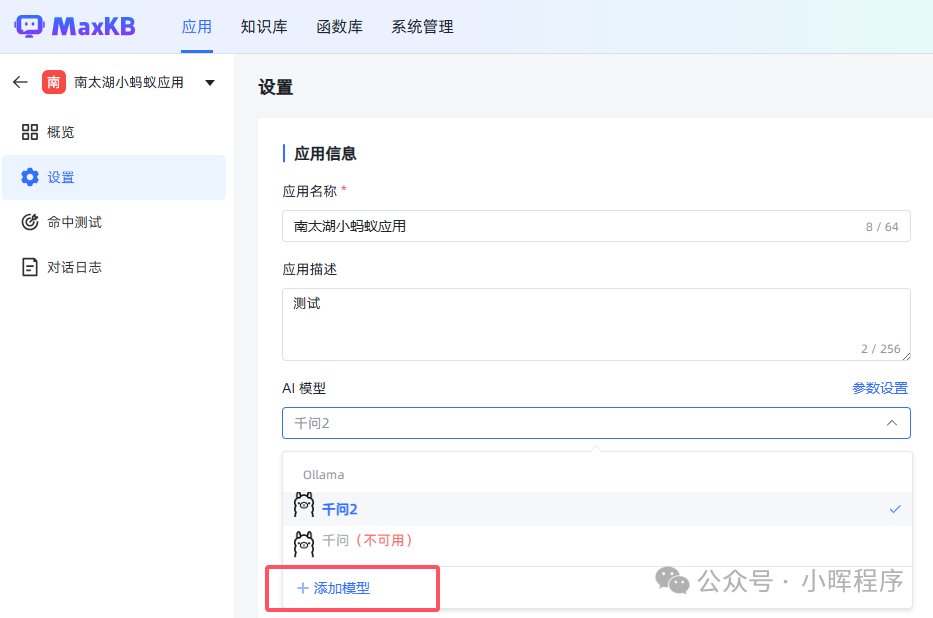Select 设置 in the sidebar
Screen dimensions: 933x618
[114, 177]
